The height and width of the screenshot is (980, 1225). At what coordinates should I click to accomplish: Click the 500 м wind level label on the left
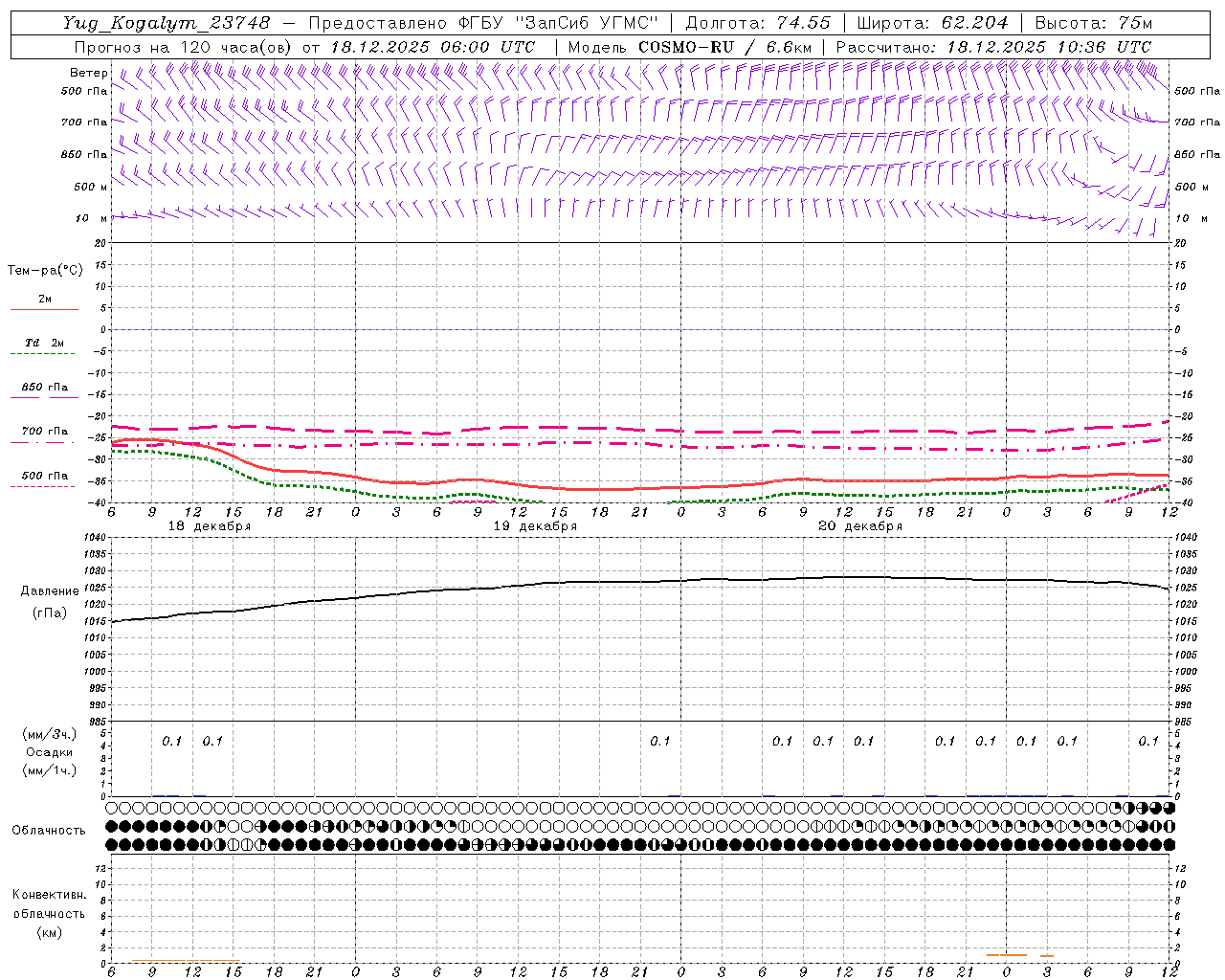91,187
